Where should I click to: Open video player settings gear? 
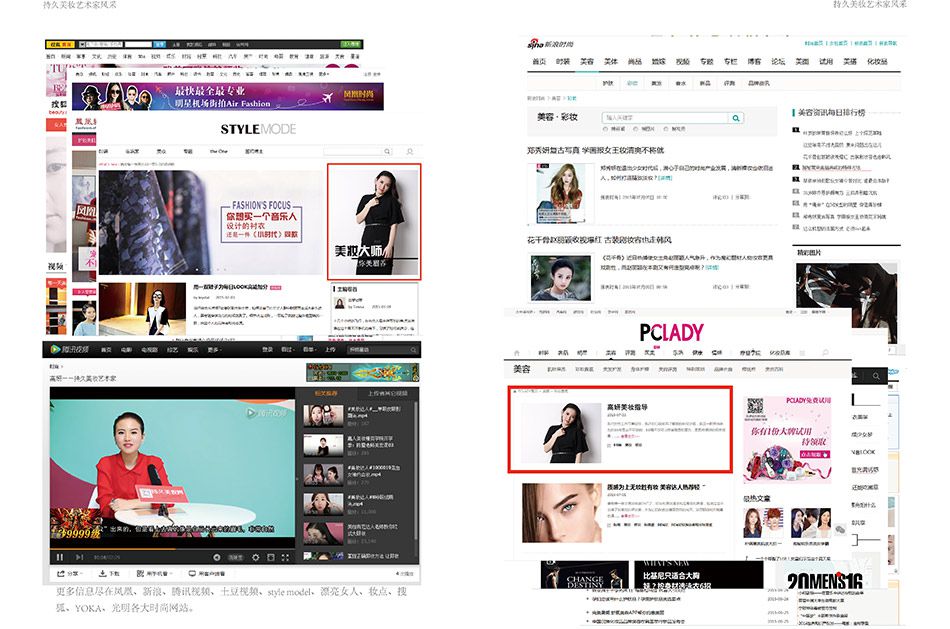[255, 557]
